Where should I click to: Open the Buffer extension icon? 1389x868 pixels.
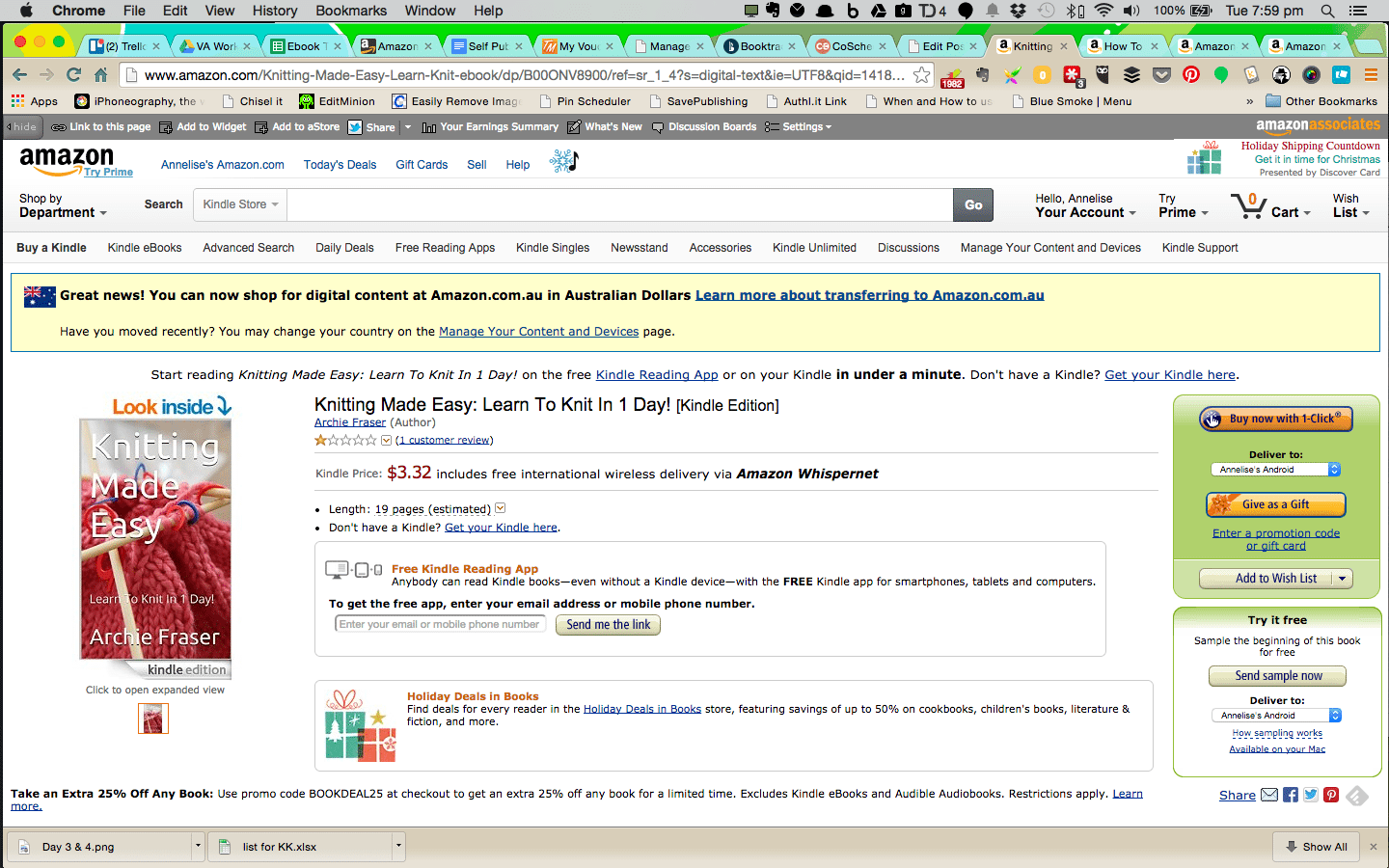pos(1131,74)
